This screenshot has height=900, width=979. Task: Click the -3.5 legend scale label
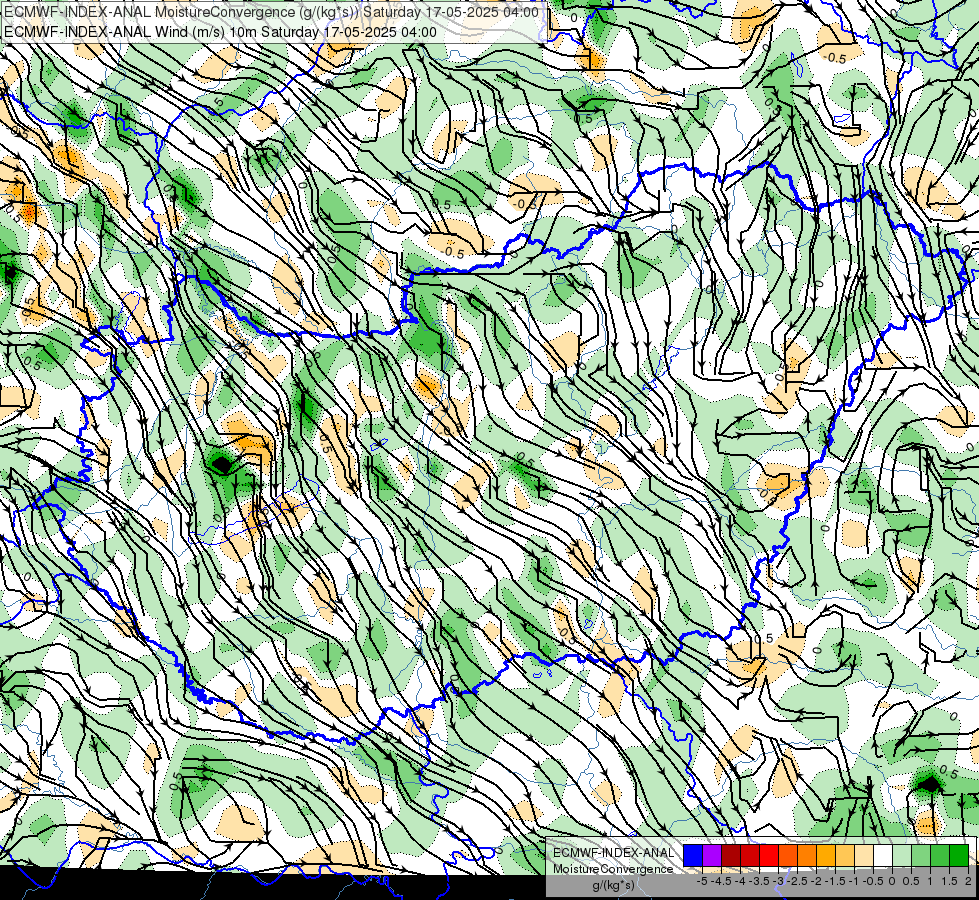(x=759, y=881)
